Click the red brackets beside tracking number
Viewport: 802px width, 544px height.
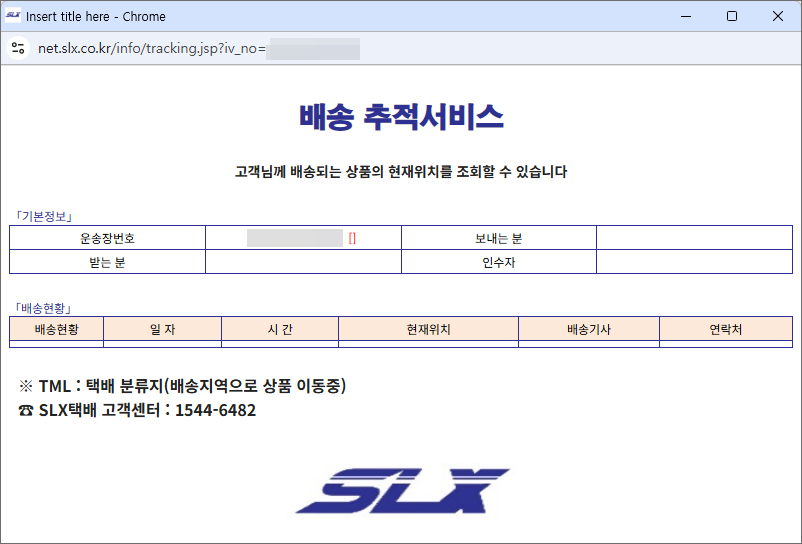coord(352,238)
